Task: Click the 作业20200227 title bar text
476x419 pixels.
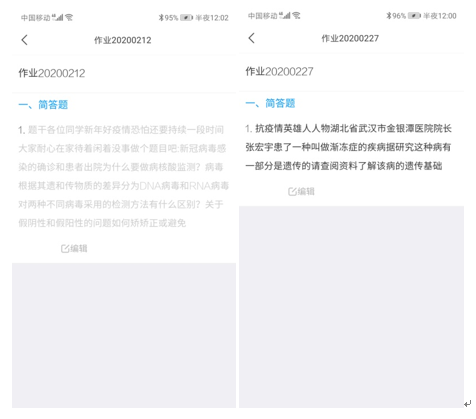Action: point(350,38)
